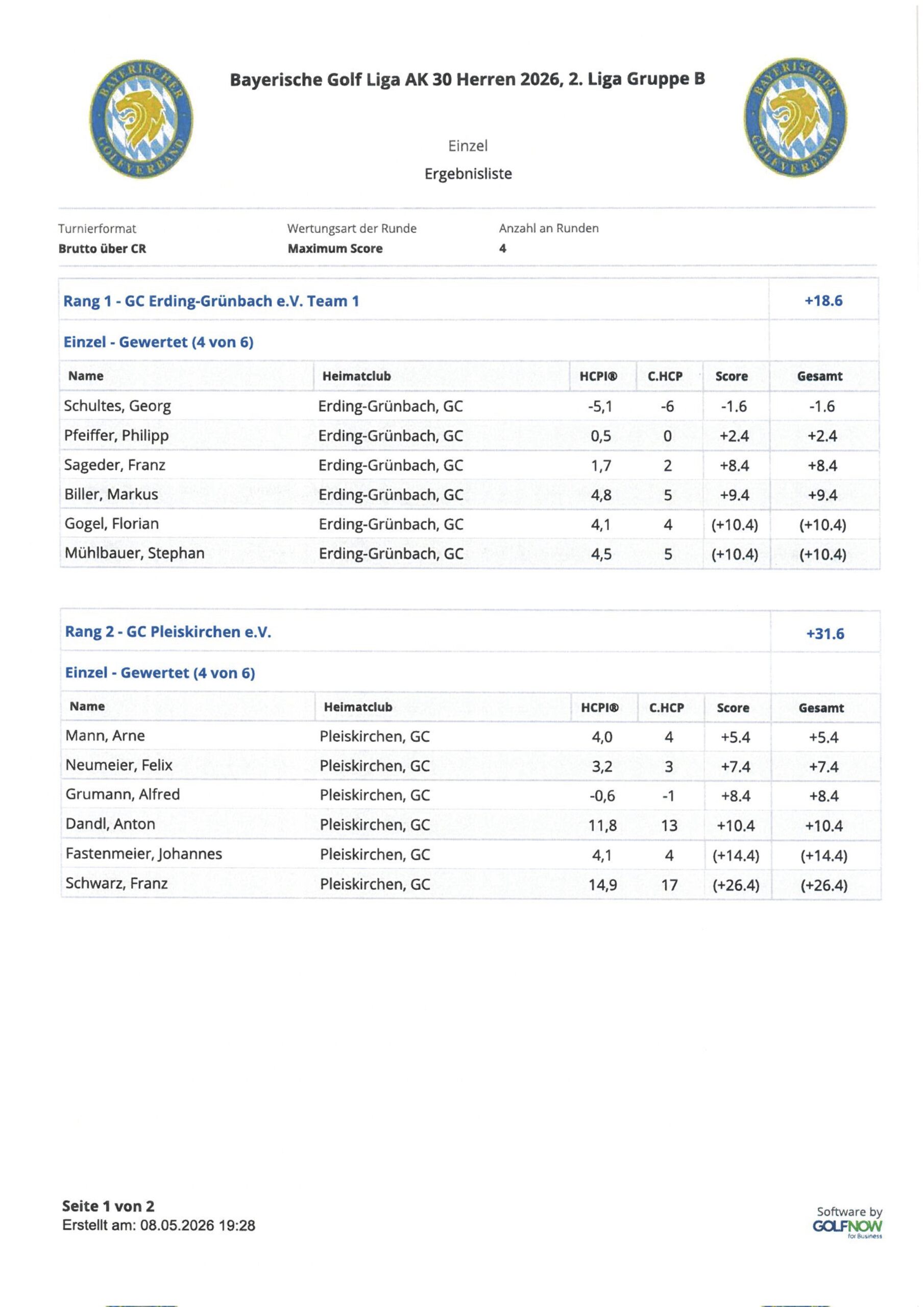Click HCPI value '4,8' for Biller
Viewport: 924px width, 1307px height.
point(601,495)
